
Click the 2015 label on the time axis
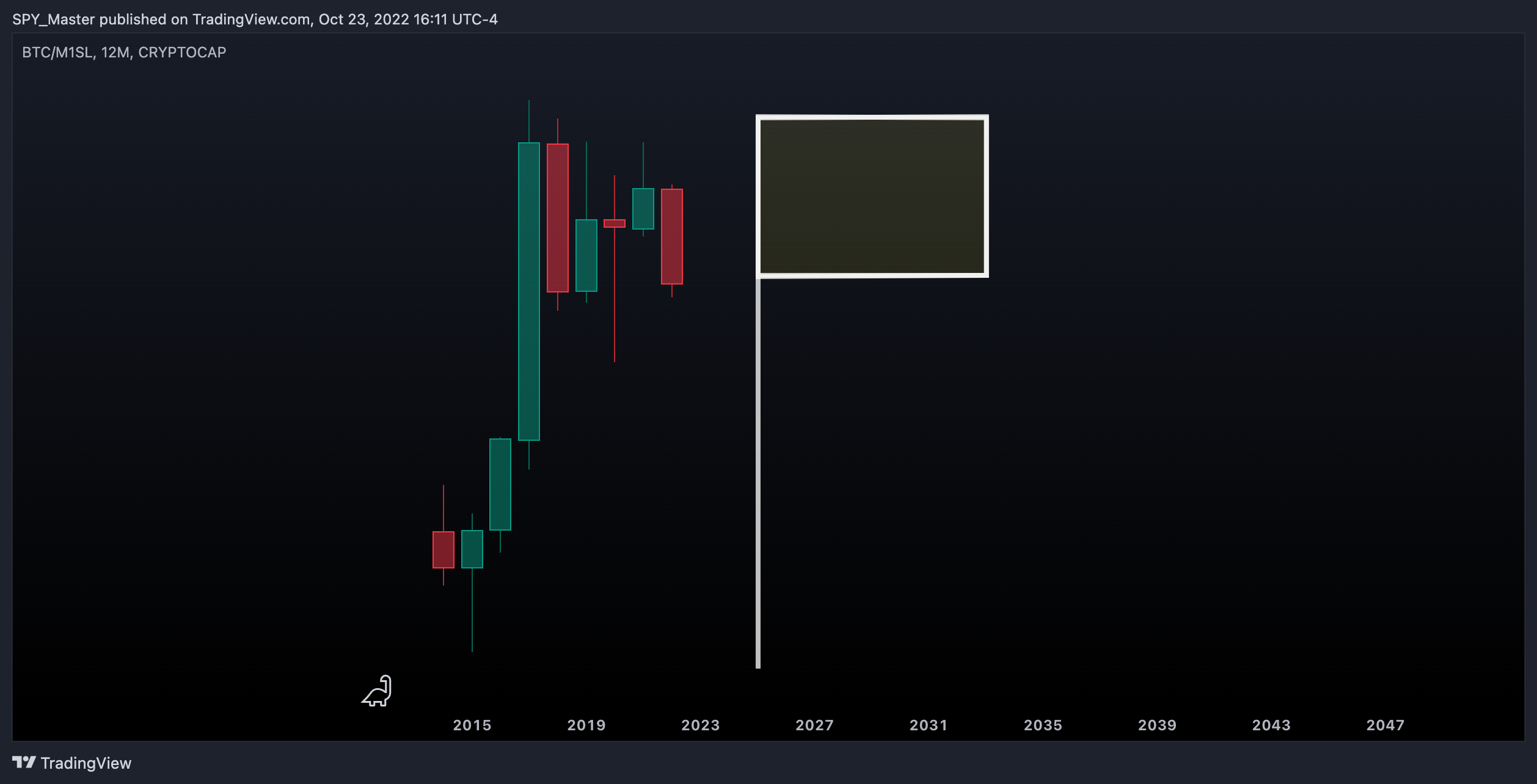click(x=472, y=725)
